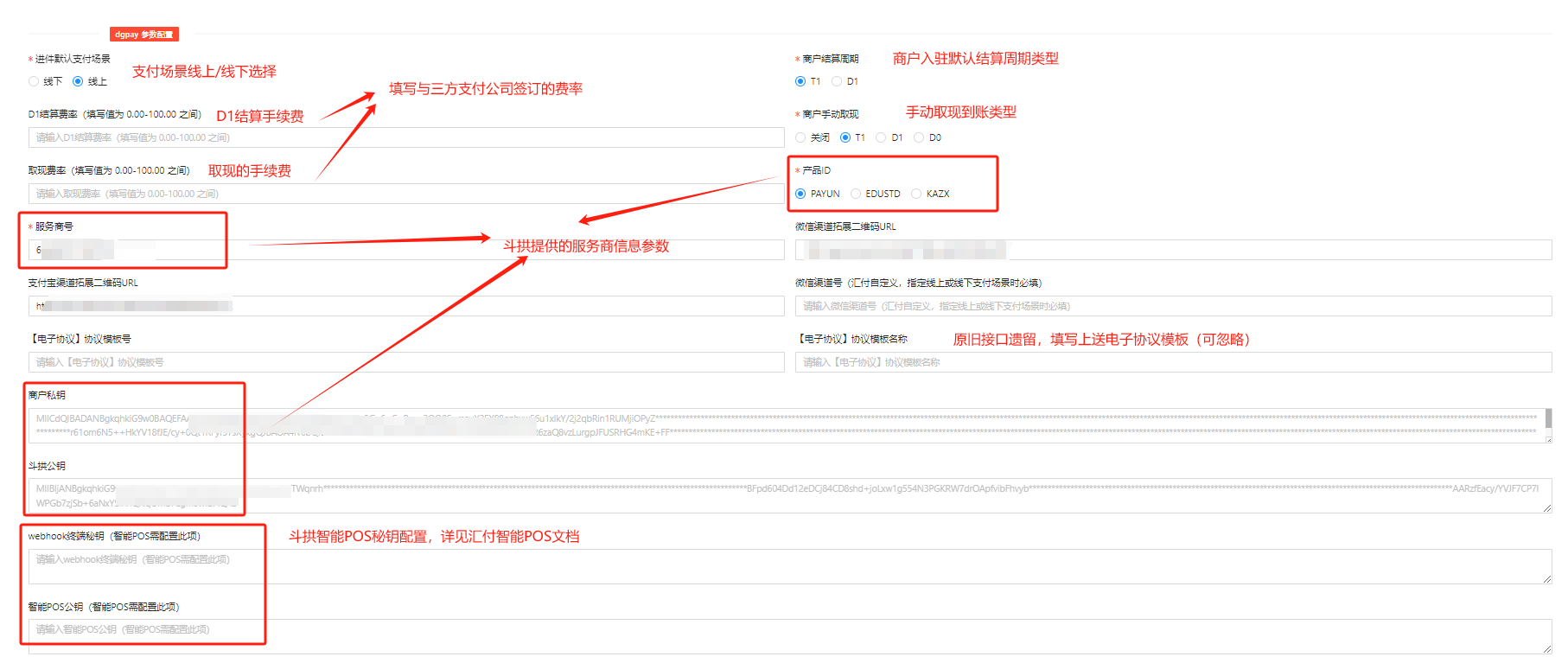Screen dimensions: 1568x663
Task: Select 线下 as default payment scene
Action: (x=35, y=81)
